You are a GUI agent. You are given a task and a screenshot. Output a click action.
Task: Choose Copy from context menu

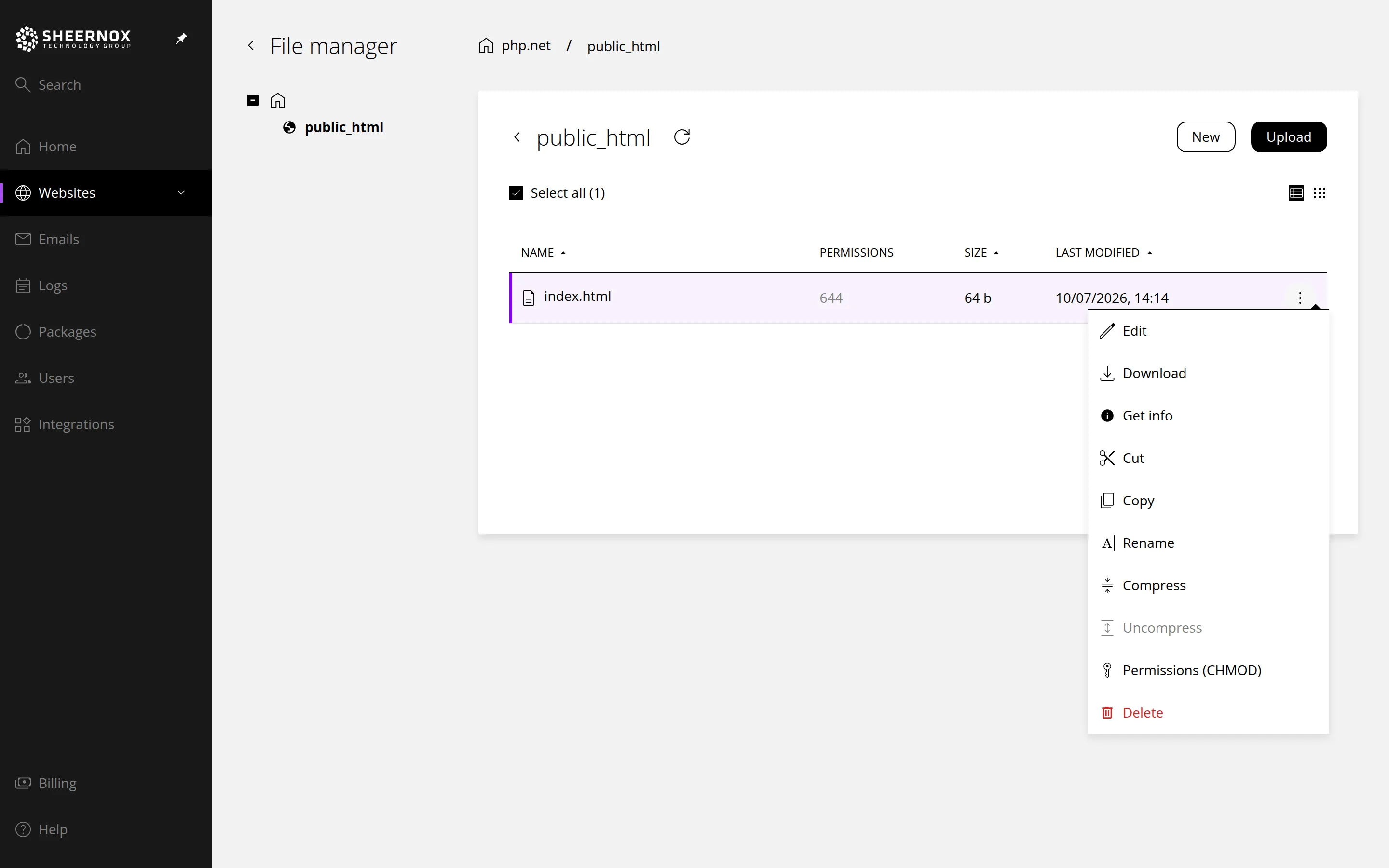1208,501
